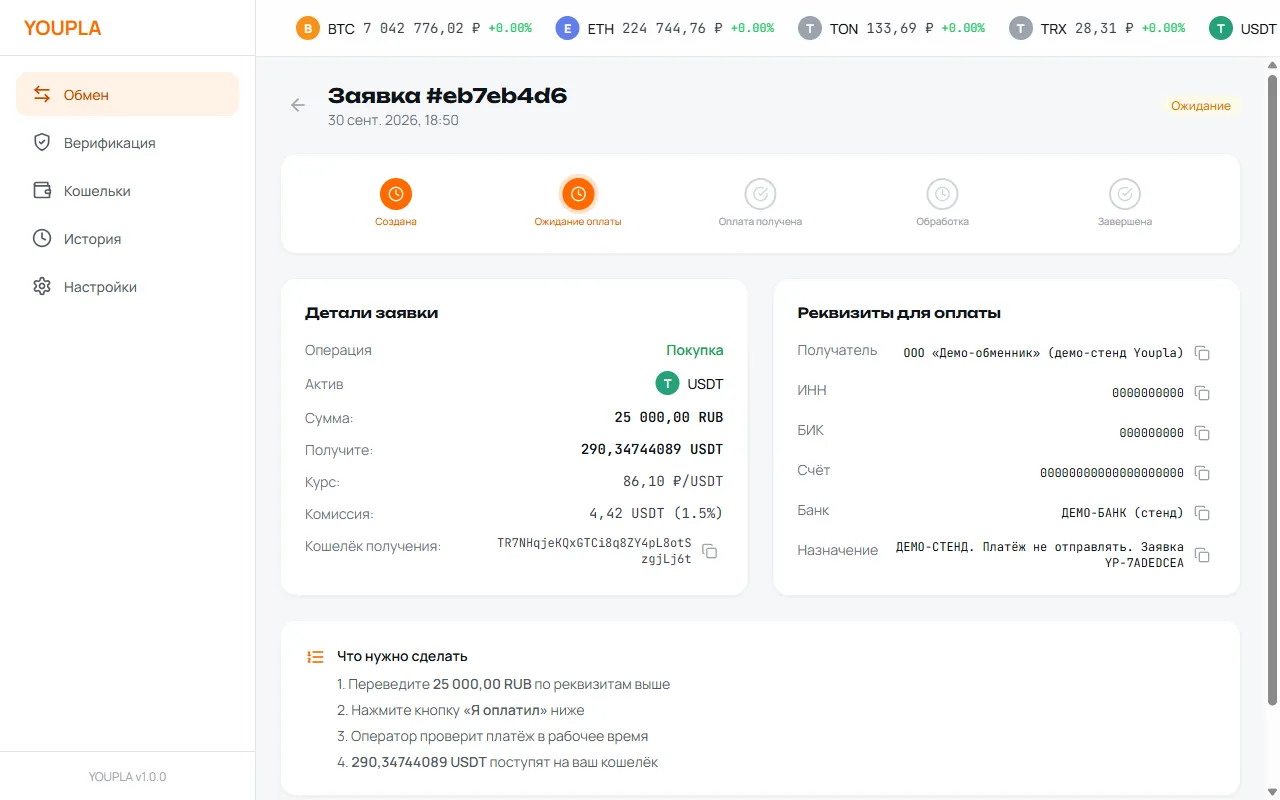Click the ДЕМО-БАНК (стенд) value
The height and width of the screenshot is (800, 1280).
coord(1122,513)
